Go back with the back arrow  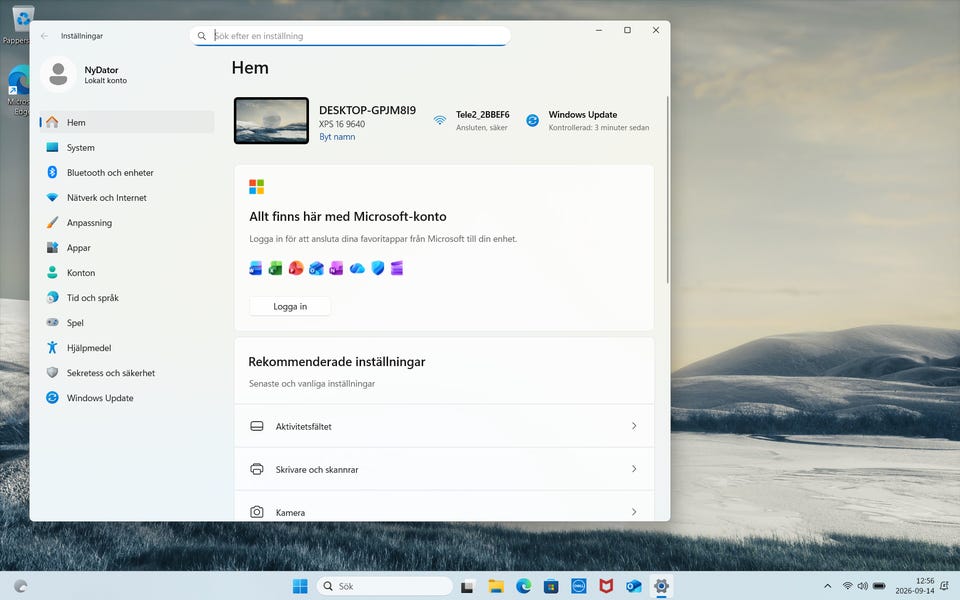click(x=44, y=36)
